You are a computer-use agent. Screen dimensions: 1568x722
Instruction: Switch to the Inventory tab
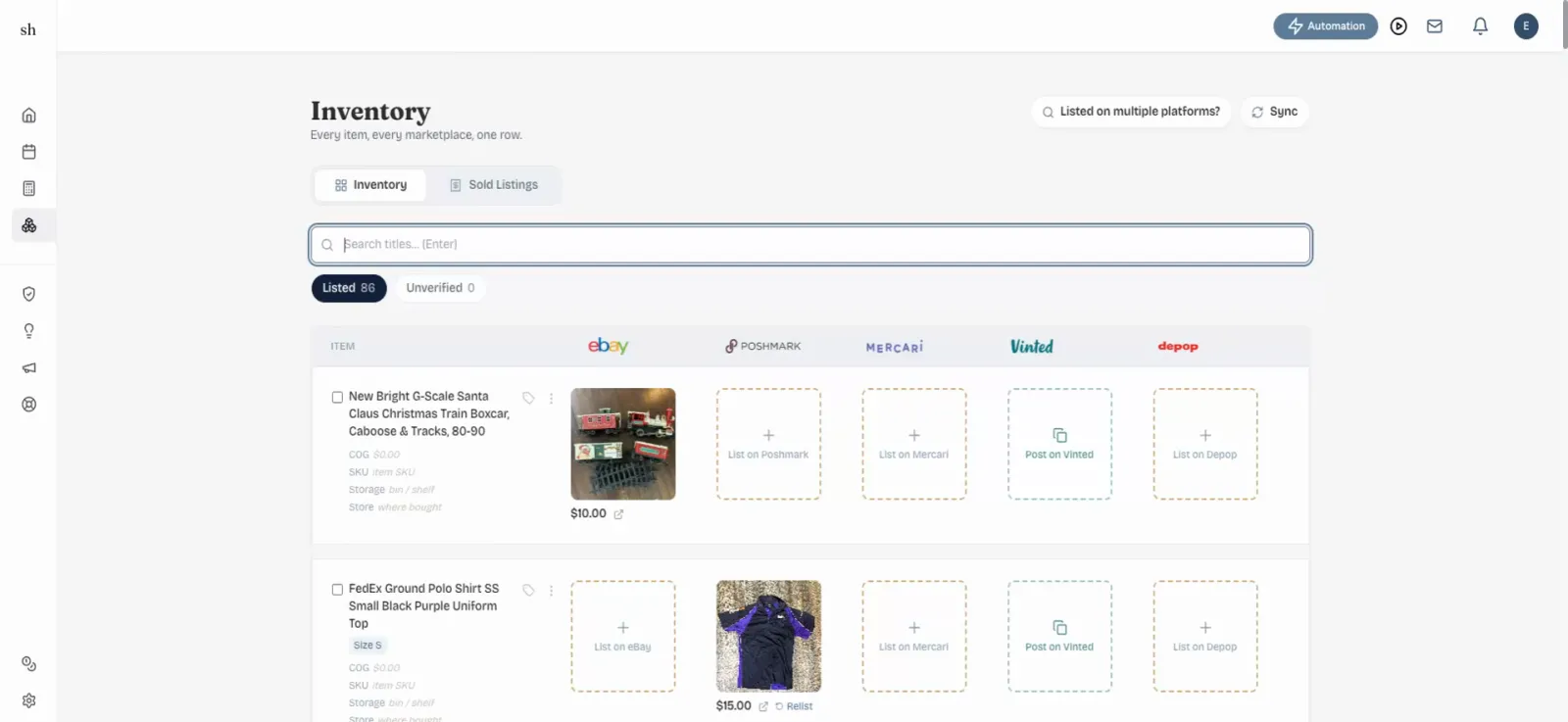370,185
